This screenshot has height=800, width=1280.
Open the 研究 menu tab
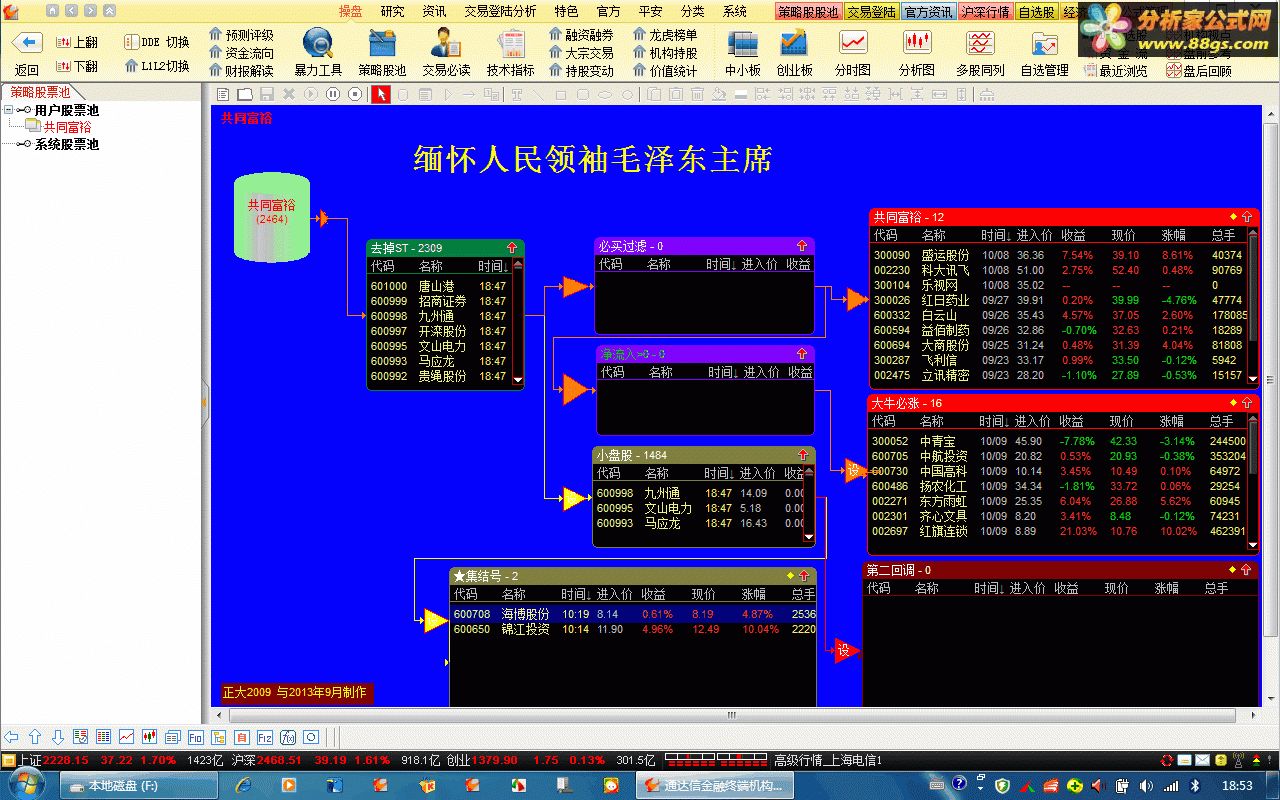(x=392, y=11)
